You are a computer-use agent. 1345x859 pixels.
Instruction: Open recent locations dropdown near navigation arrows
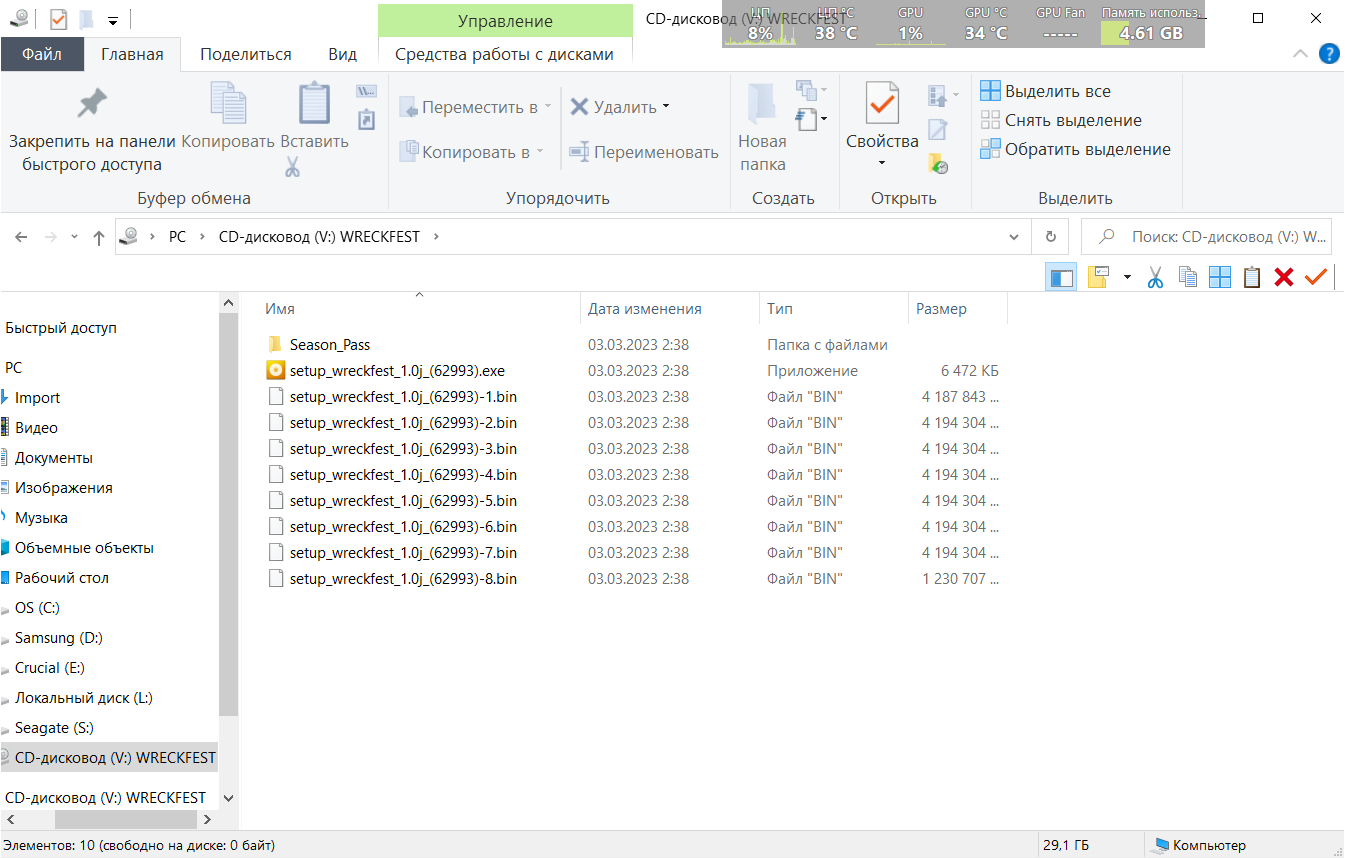click(x=74, y=237)
